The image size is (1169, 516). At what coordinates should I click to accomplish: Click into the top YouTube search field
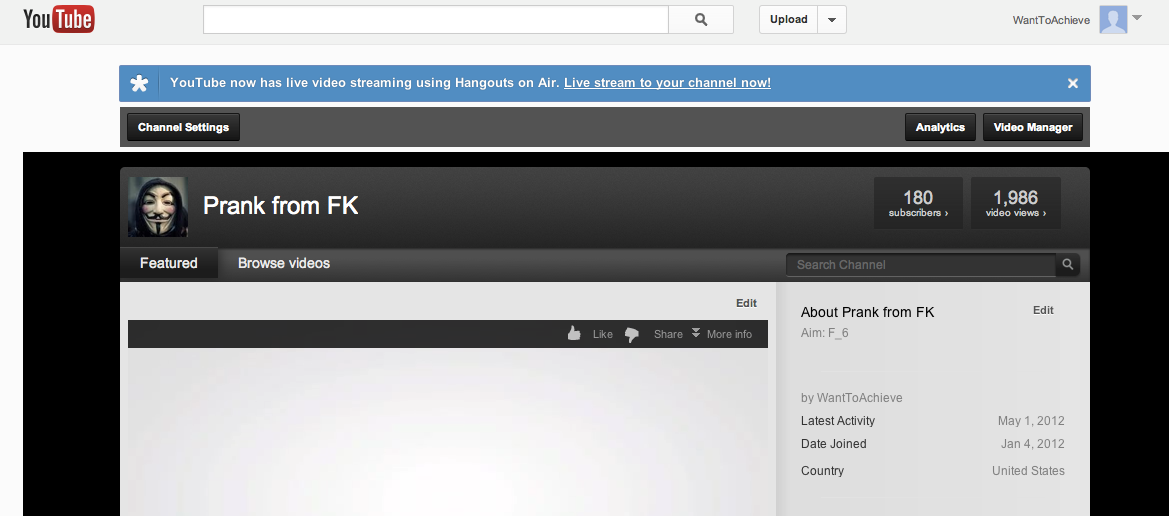coord(436,20)
